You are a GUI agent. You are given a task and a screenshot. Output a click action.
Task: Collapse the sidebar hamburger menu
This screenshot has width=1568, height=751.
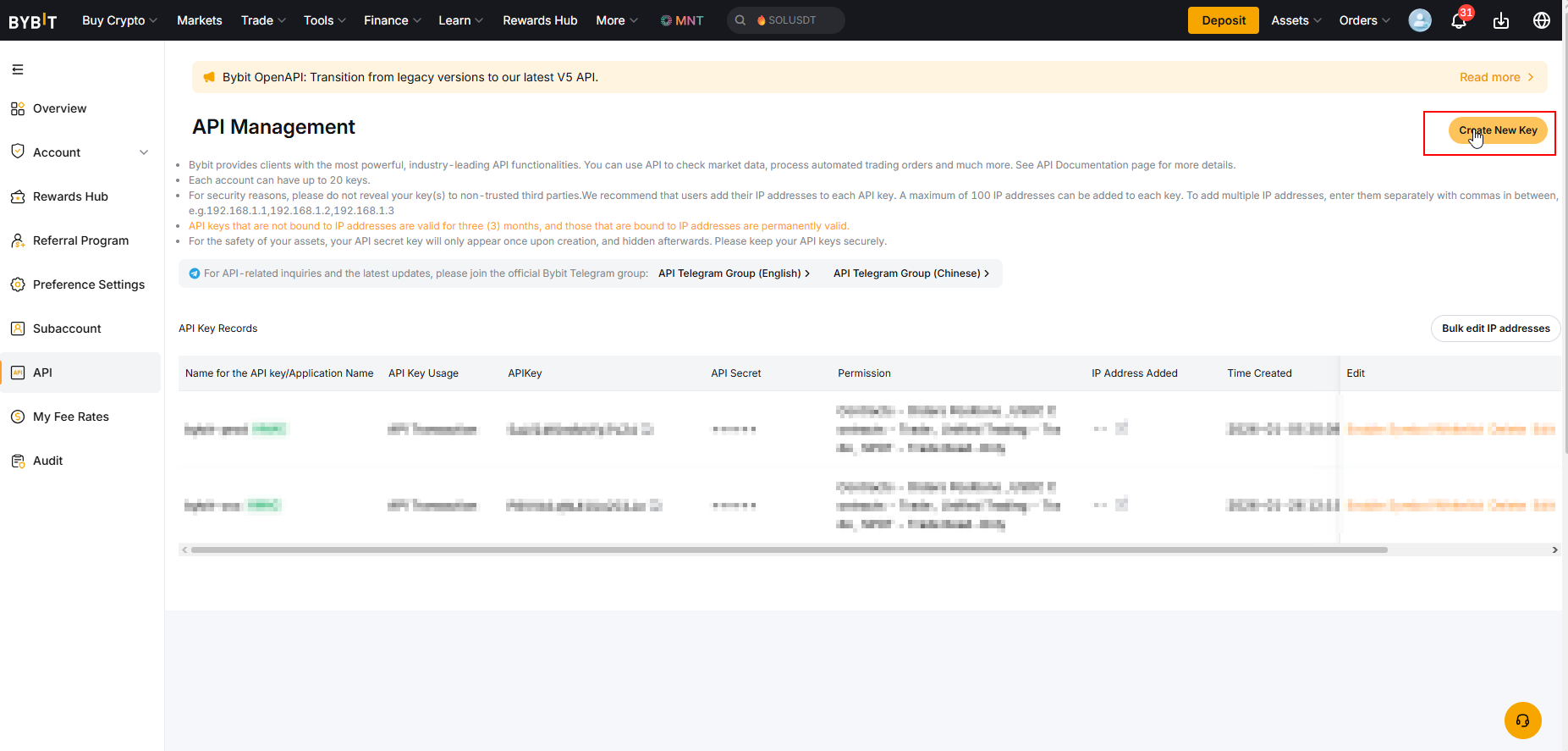[18, 69]
